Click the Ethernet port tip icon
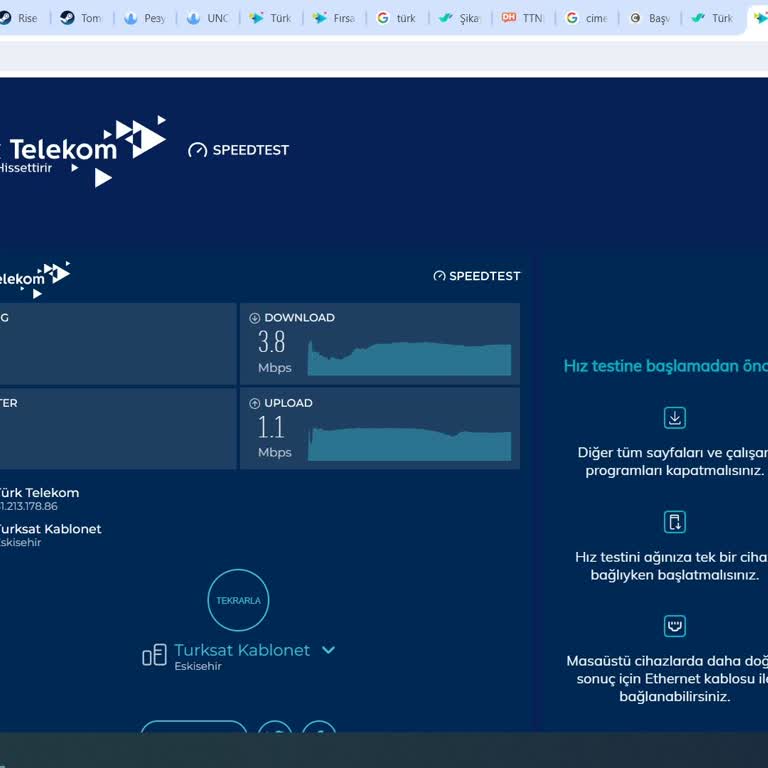Screen dimensions: 768x768 click(x=674, y=626)
